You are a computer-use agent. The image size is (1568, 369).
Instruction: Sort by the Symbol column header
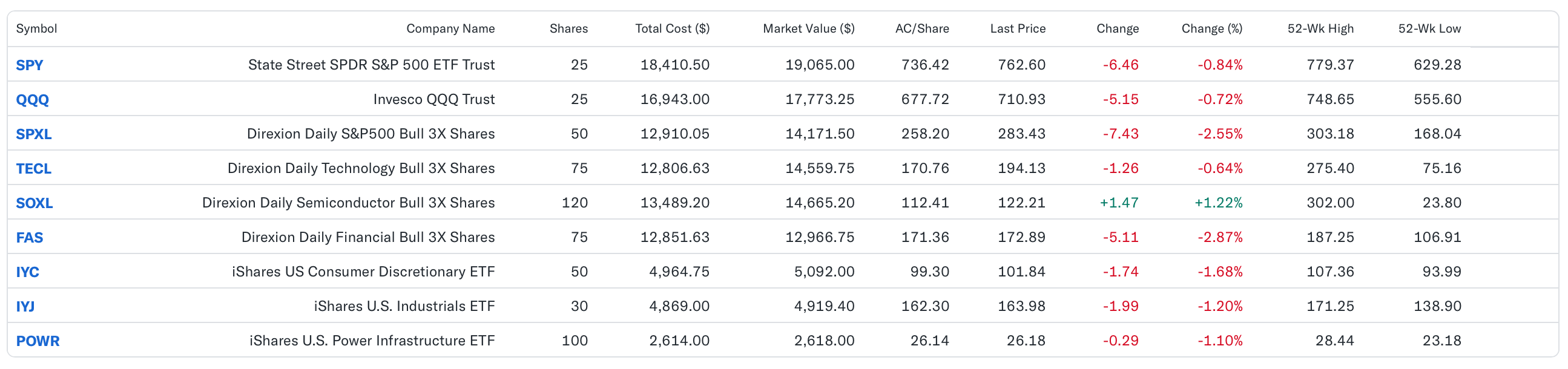click(36, 28)
